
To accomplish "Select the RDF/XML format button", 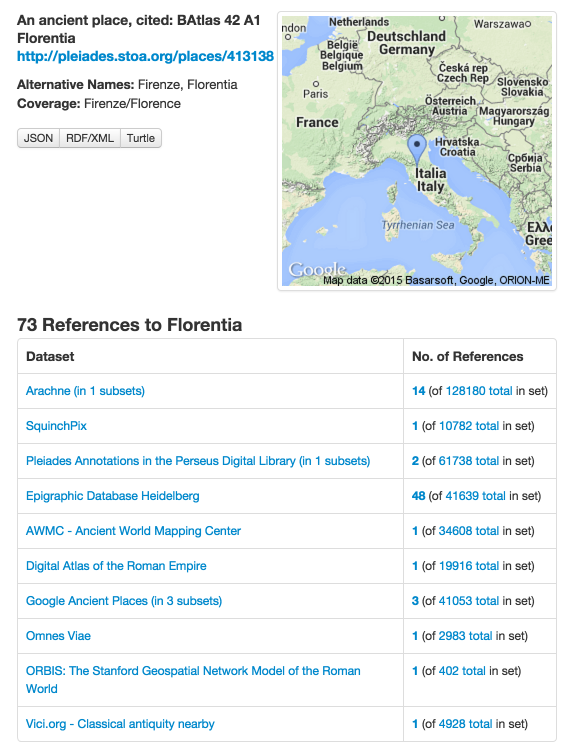I will (90, 138).
